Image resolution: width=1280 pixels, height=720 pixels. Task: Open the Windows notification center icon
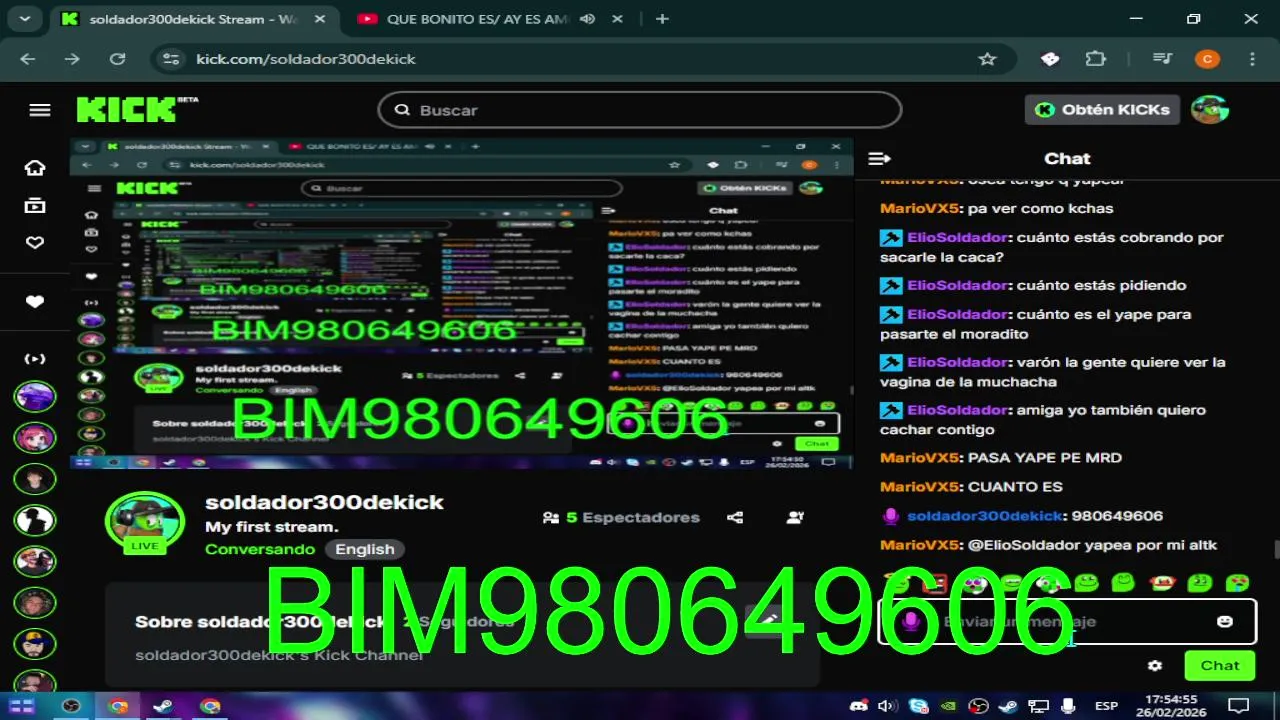click(x=1238, y=706)
